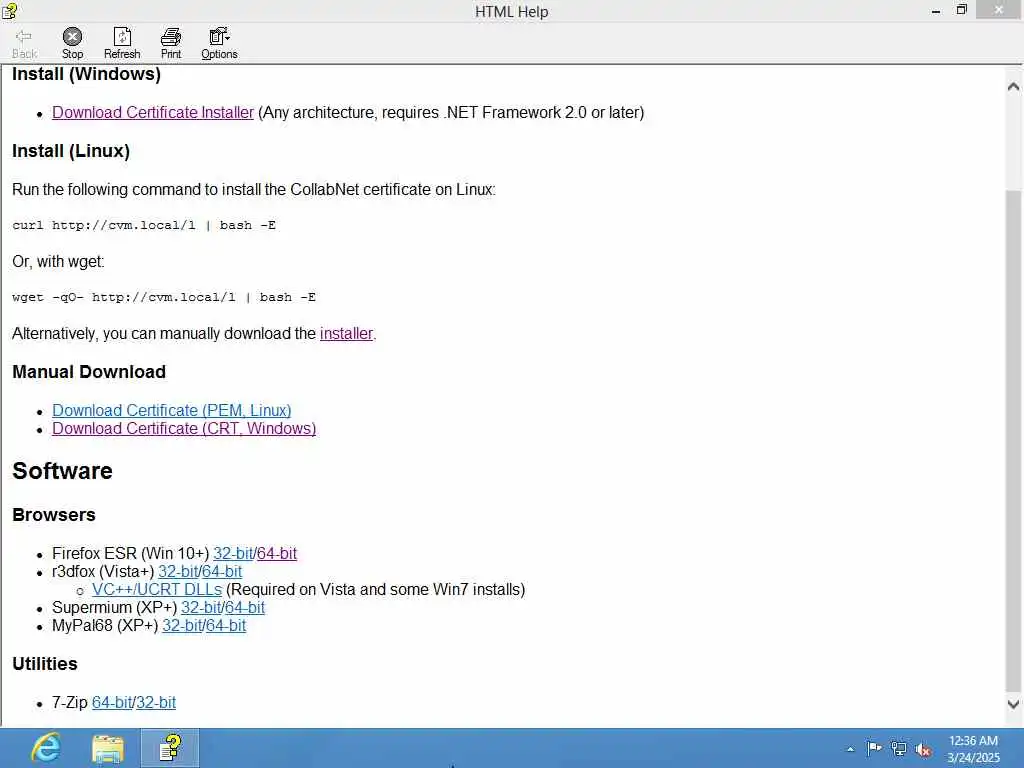
Task: Click the curl install command text
Action: [144, 225]
